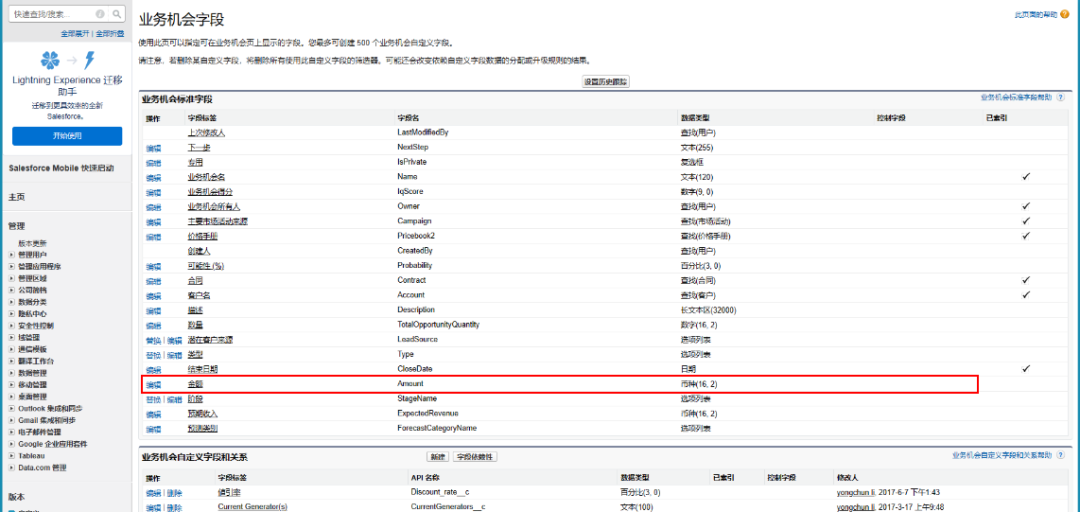
Task: Click the ForecastCategoryName field name cell
Action: pyautogui.click(x=437, y=429)
